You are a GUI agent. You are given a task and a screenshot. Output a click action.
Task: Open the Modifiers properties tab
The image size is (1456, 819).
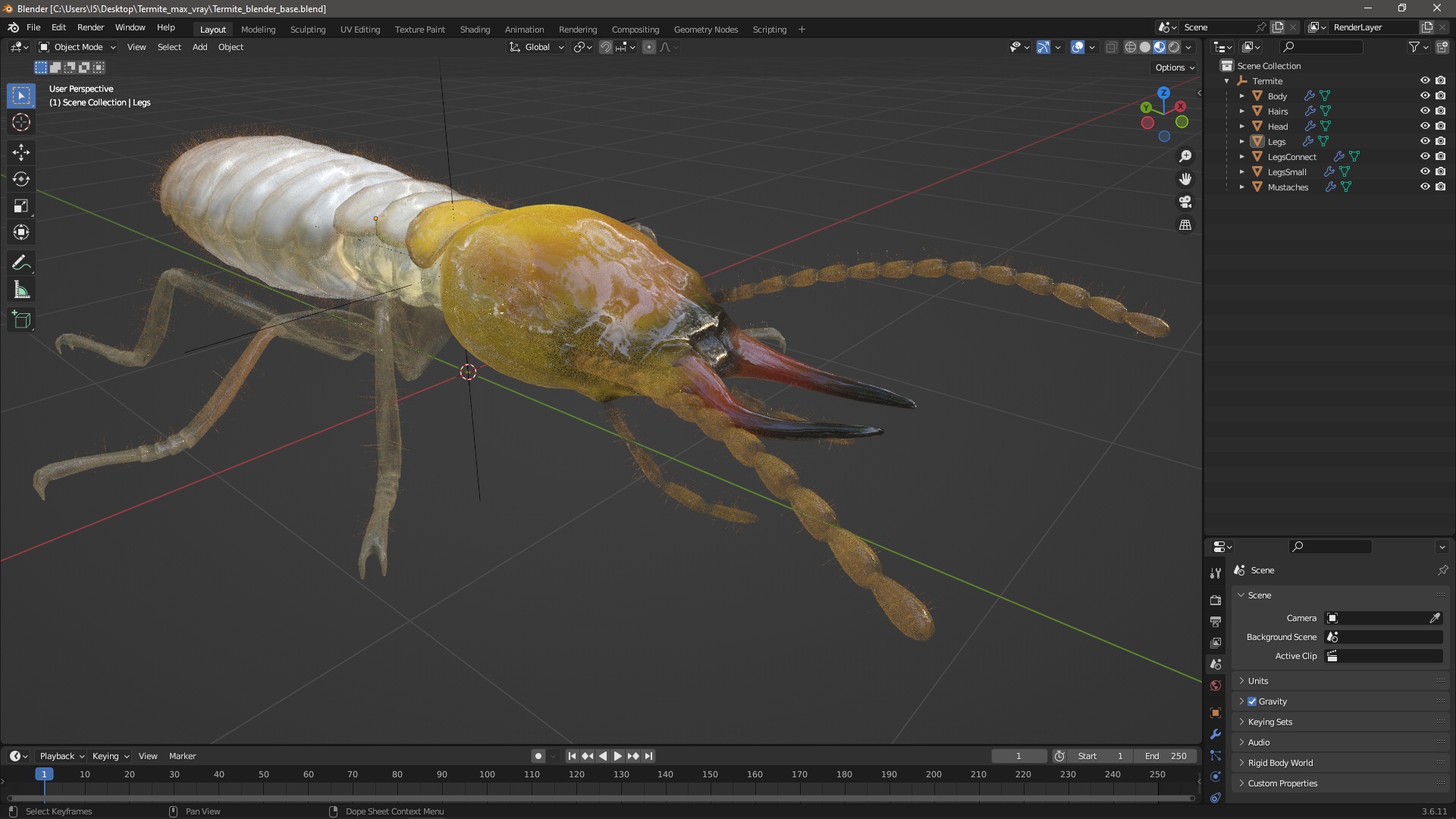click(1216, 734)
